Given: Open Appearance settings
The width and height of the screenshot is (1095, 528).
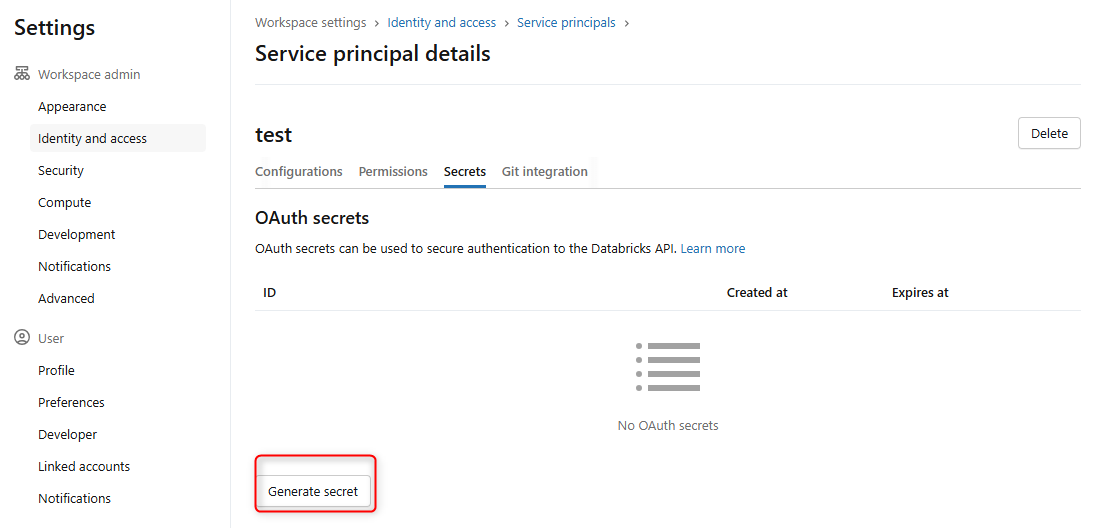Looking at the screenshot, I should tap(72, 107).
